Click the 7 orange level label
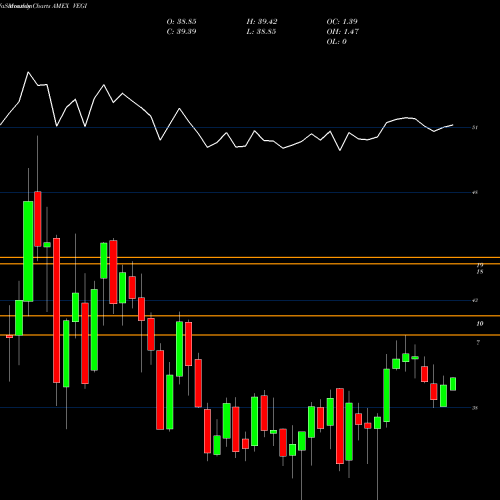This screenshot has width=500, height=500. [x=478, y=342]
